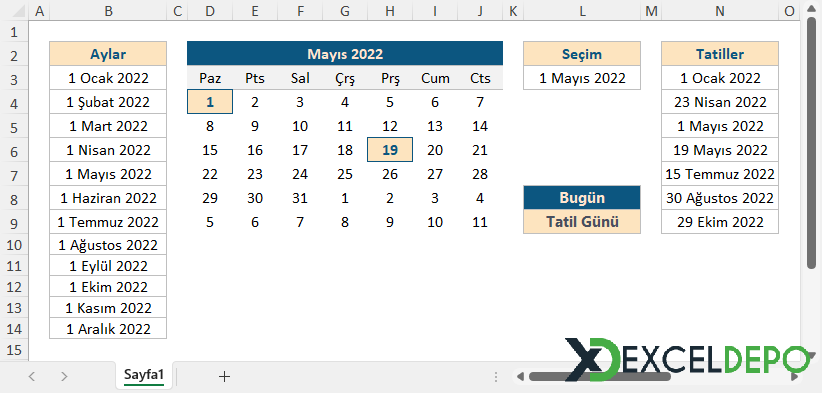Add a new sheet with plus icon
Viewport: 822px width, 393px height.
[x=224, y=376]
